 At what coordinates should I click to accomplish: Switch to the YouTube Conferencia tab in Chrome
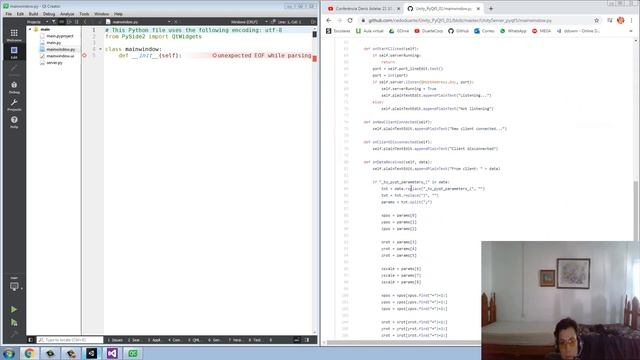pyautogui.click(x=363, y=8)
